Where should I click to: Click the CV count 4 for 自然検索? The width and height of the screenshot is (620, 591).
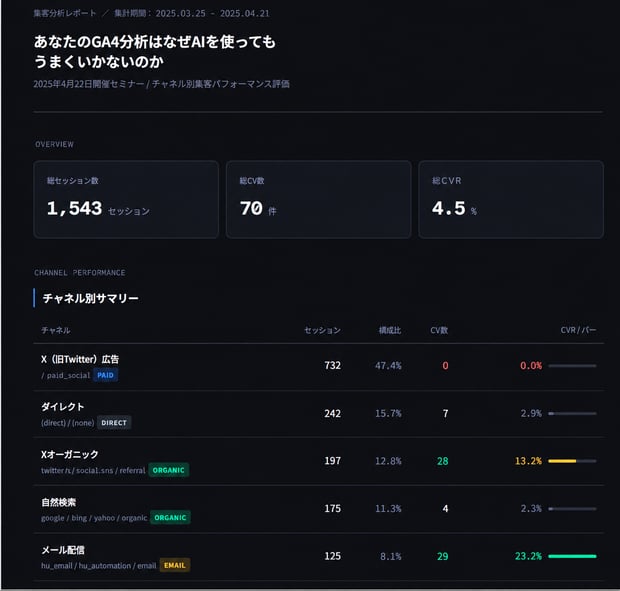pyautogui.click(x=446, y=508)
